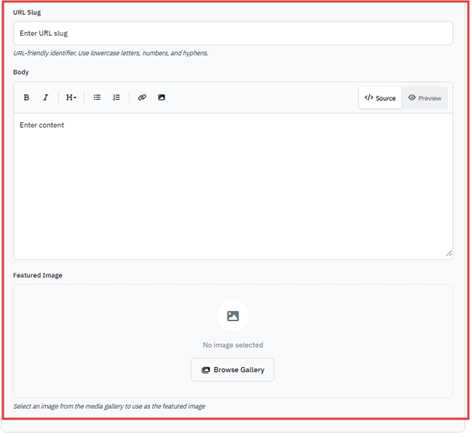Click inside the Body content textarea
The width and height of the screenshot is (472, 437).
(233, 186)
